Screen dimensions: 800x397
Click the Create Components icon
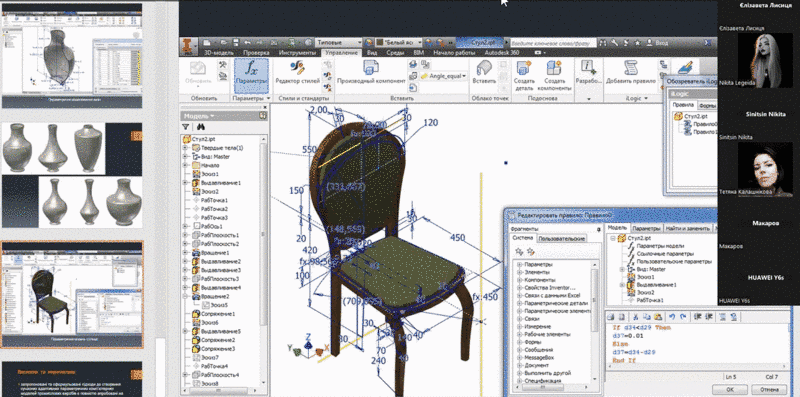coord(554,67)
